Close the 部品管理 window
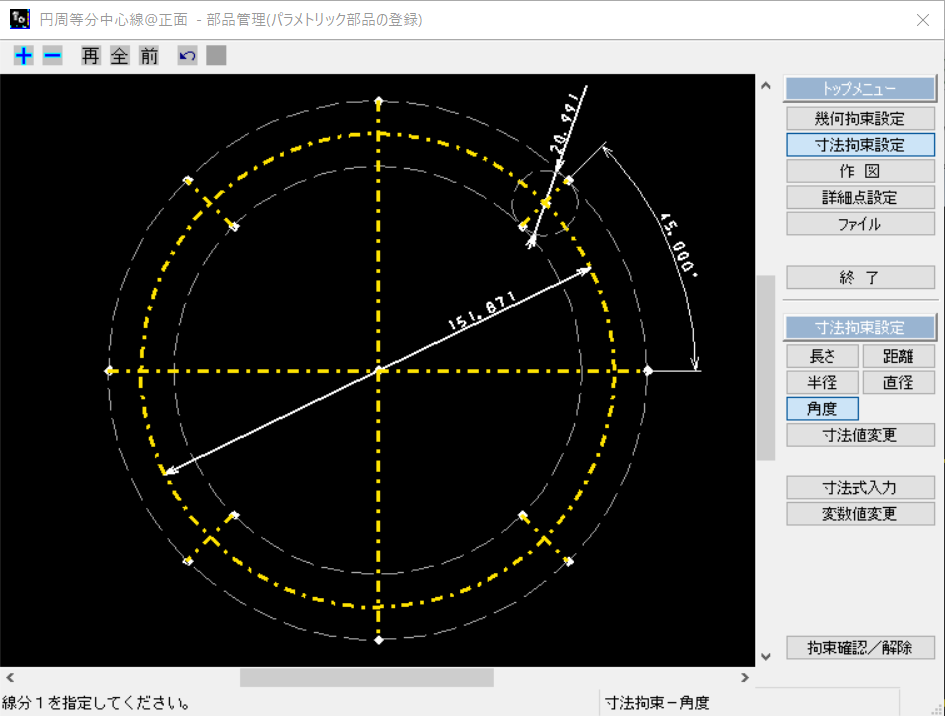The height and width of the screenshot is (716, 945). tap(923, 20)
